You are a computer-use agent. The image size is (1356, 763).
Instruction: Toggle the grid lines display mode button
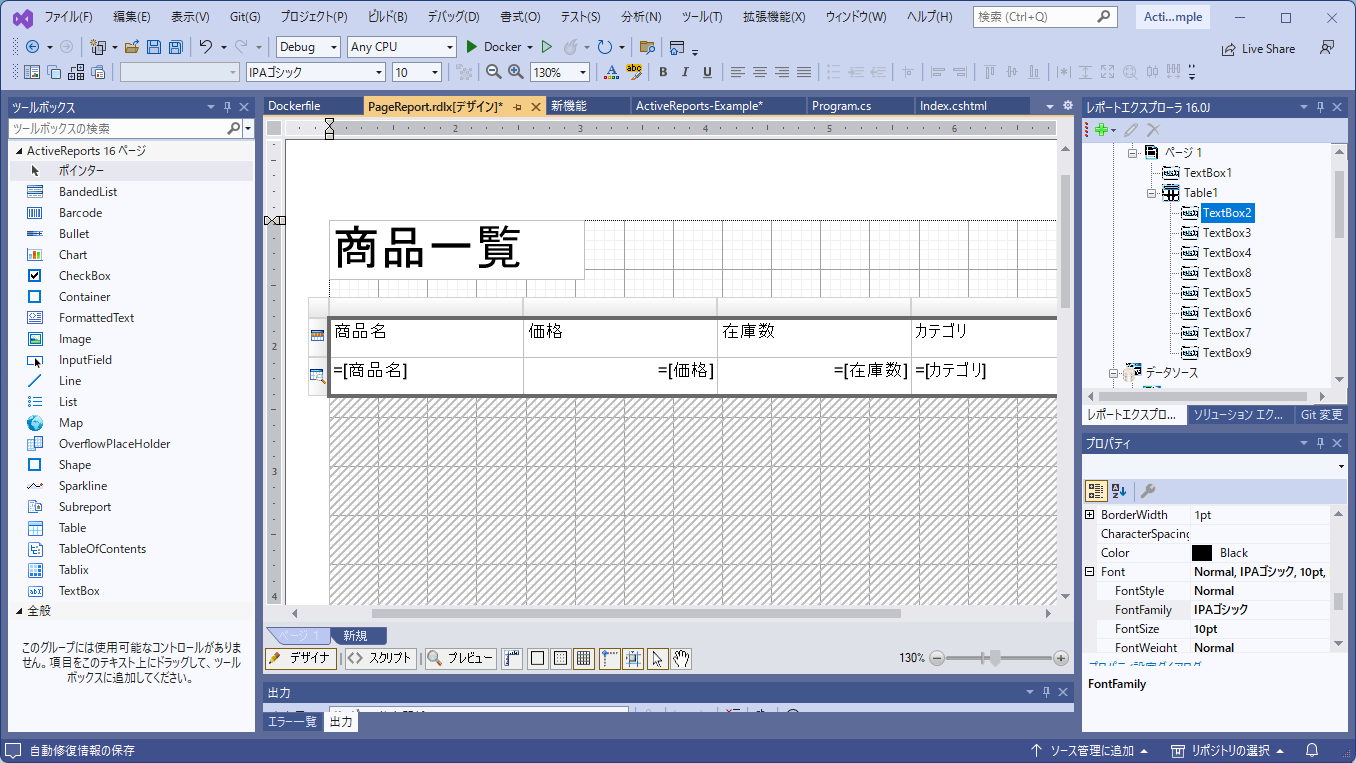coord(584,658)
